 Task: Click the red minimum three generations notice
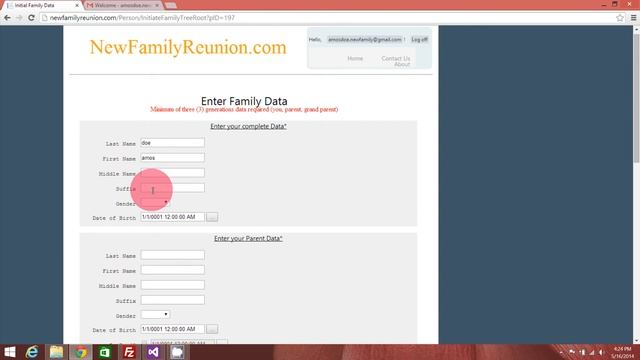[x=244, y=109]
